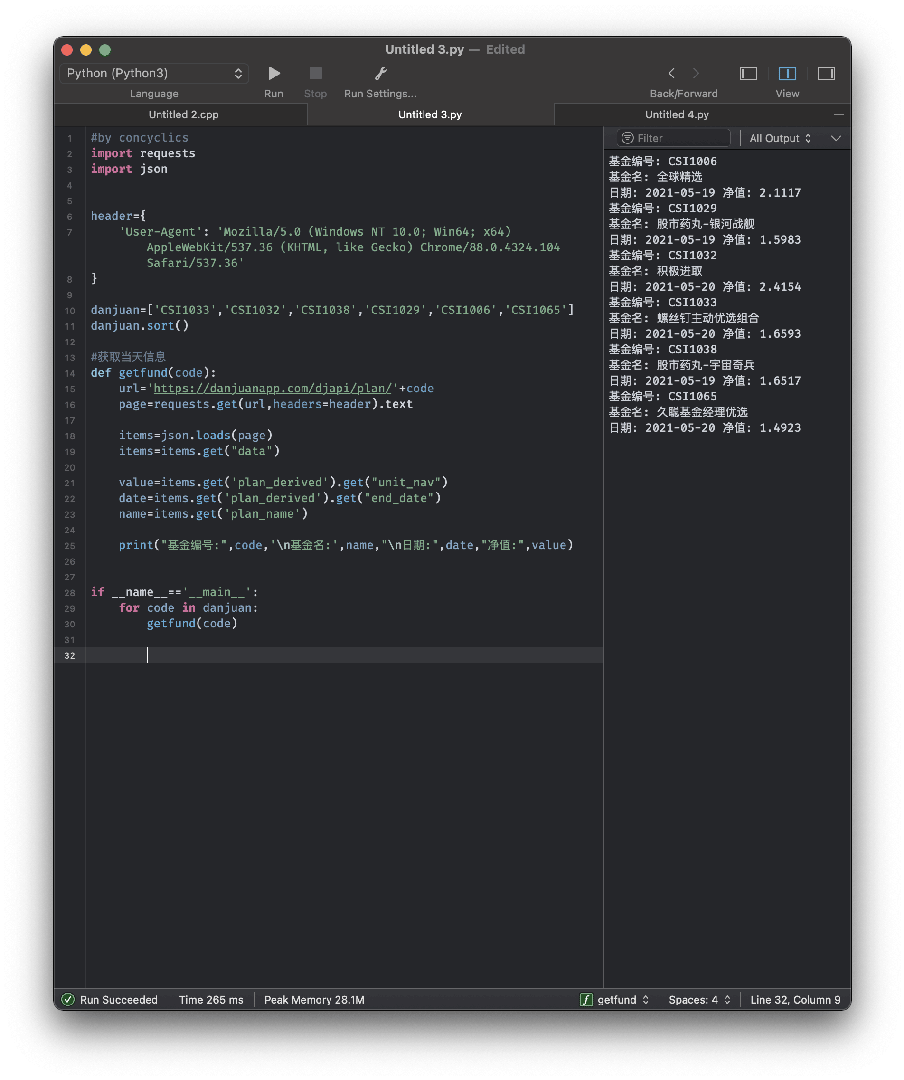Click the Run Succeeded status text
904x1080 pixels.
point(119,1000)
